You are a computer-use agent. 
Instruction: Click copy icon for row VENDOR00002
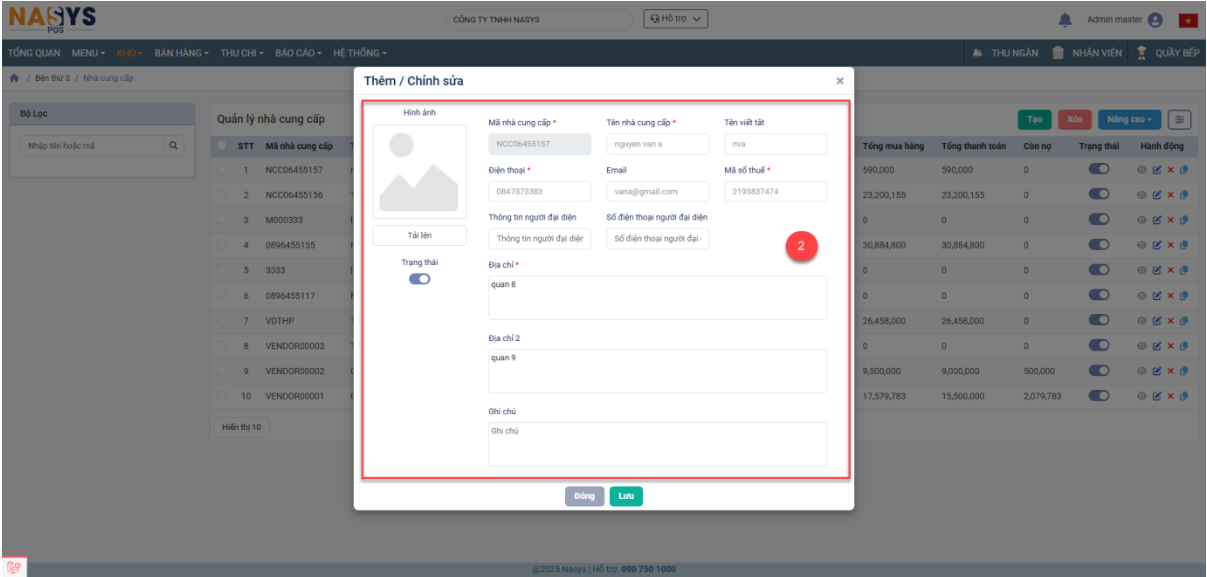click(1183, 371)
